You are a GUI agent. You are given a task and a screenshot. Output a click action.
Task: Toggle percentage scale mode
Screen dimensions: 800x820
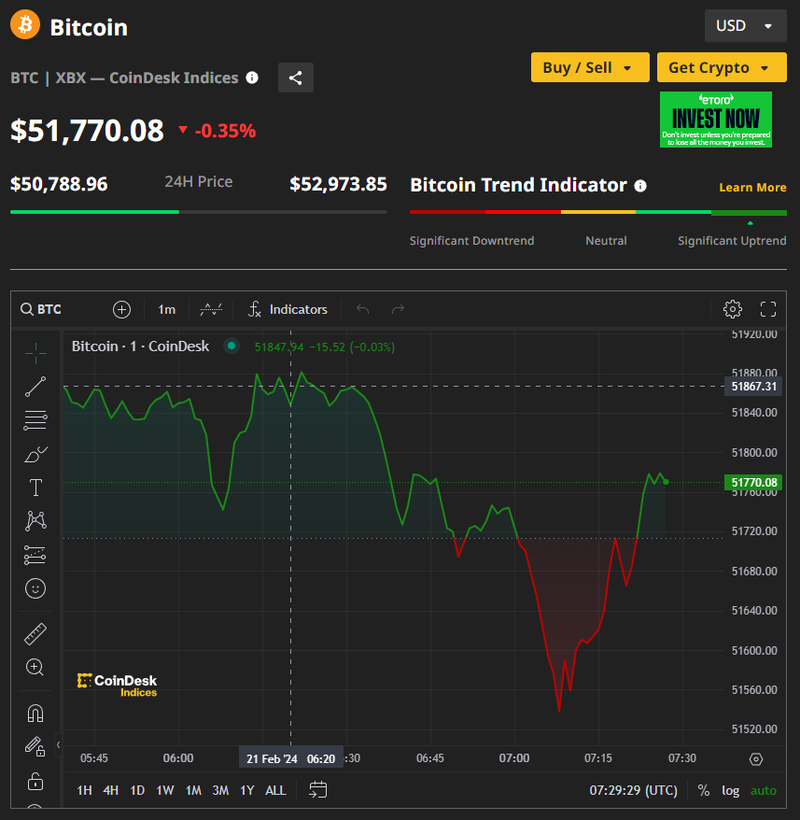[x=704, y=790]
